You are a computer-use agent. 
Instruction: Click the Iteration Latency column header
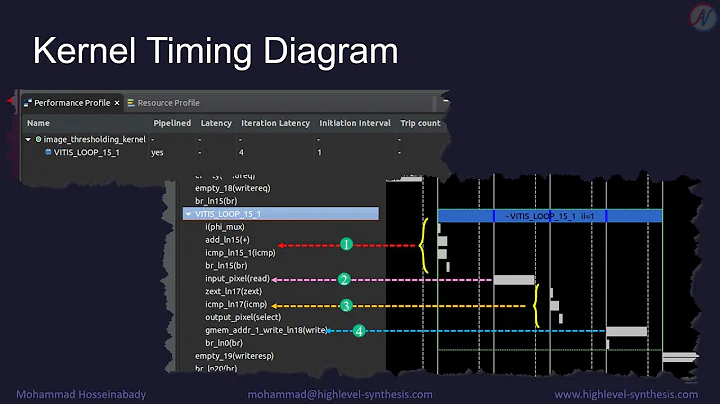[x=276, y=123]
